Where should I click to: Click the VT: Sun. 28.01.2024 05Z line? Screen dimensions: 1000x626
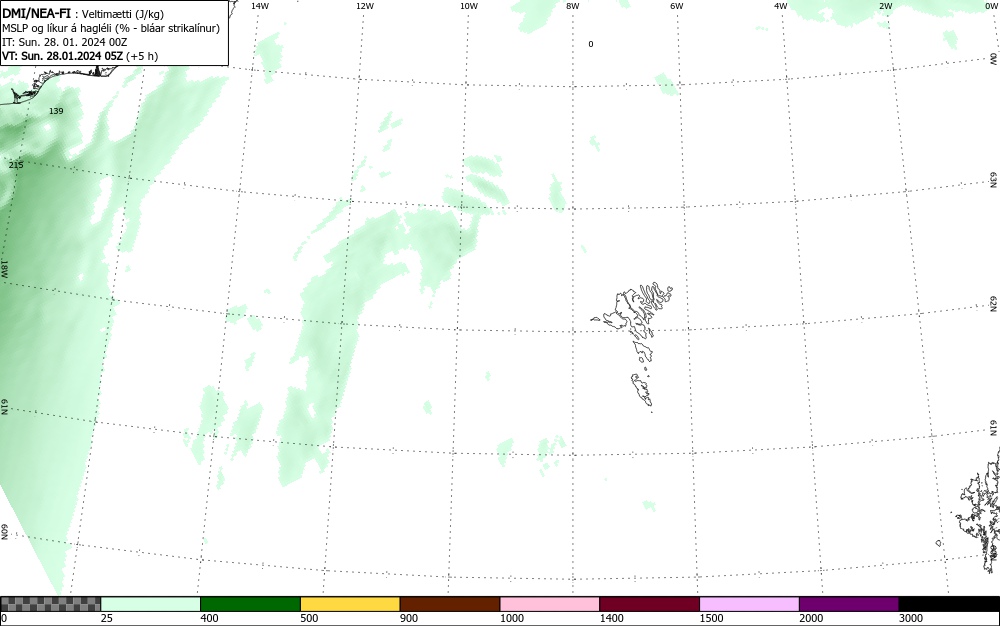tap(80, 56)
